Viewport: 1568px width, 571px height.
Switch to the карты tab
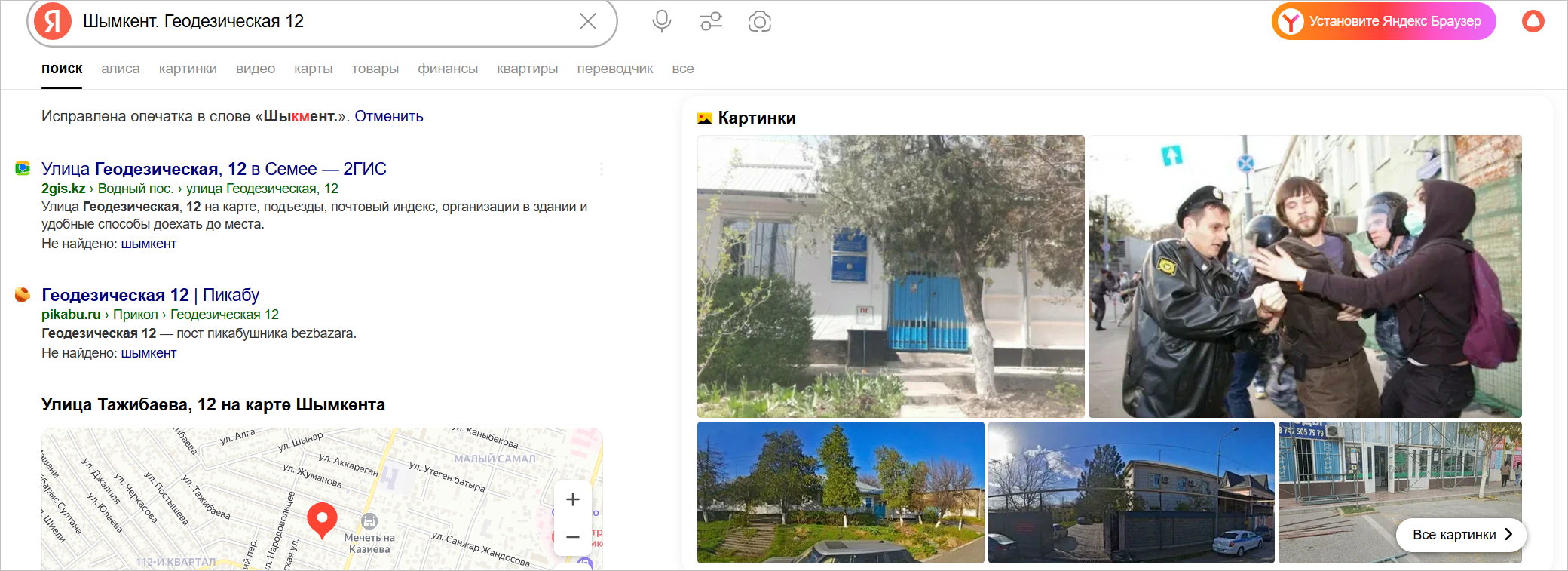pyautogui.click(x=314, y=69)
